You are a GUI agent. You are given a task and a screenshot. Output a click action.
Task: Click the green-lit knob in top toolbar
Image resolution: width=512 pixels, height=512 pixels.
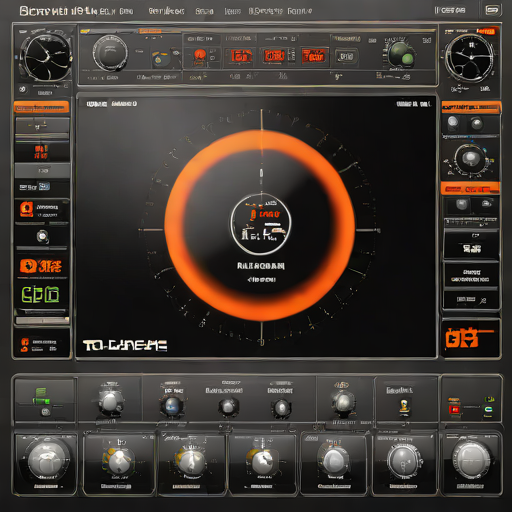click(401, 55)
